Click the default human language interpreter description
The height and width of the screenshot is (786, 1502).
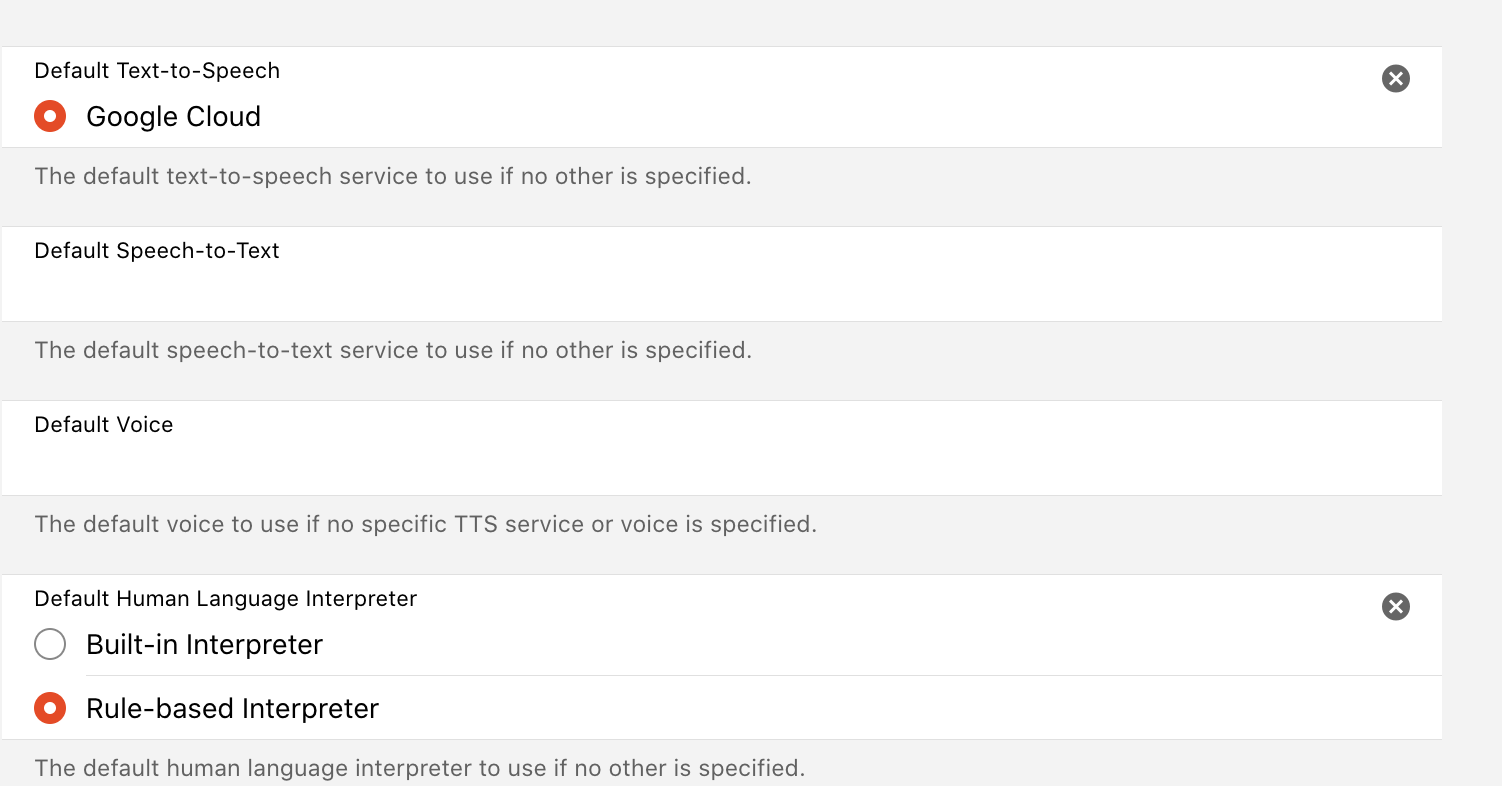419,769
